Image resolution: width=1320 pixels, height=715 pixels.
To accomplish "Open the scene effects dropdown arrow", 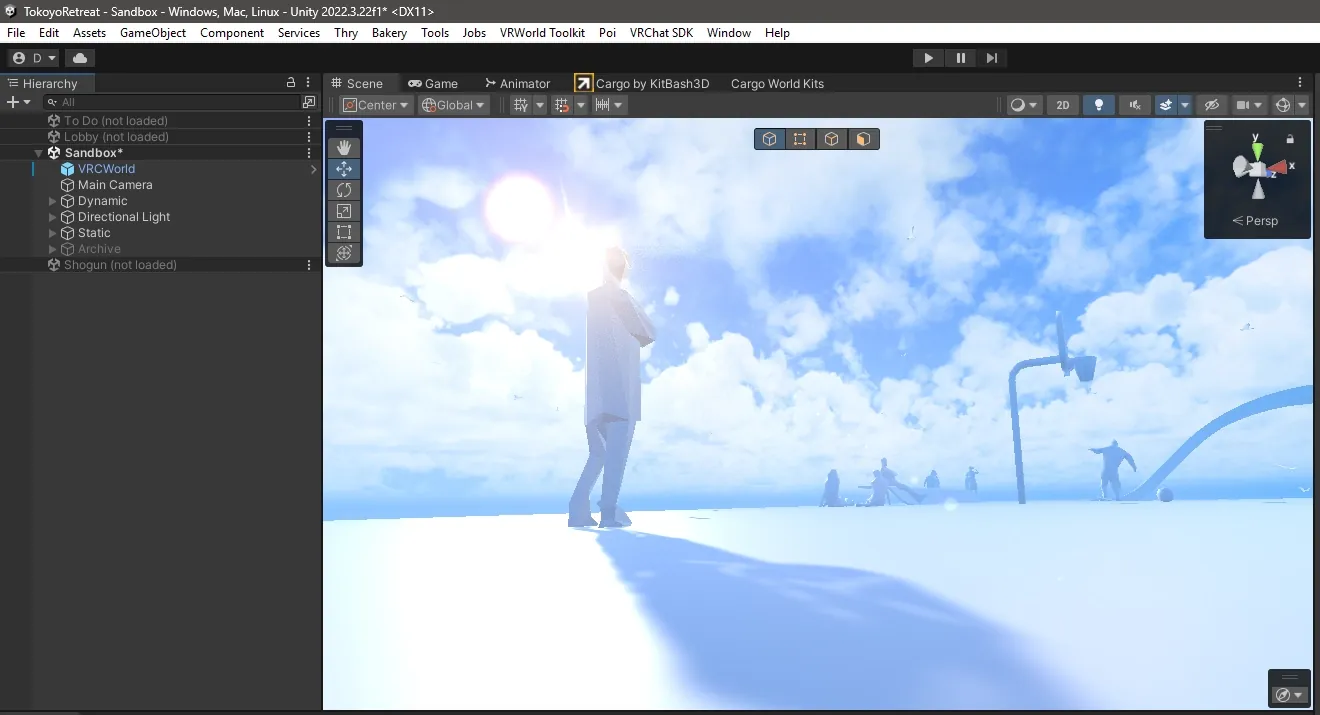I will point(1185,105).
